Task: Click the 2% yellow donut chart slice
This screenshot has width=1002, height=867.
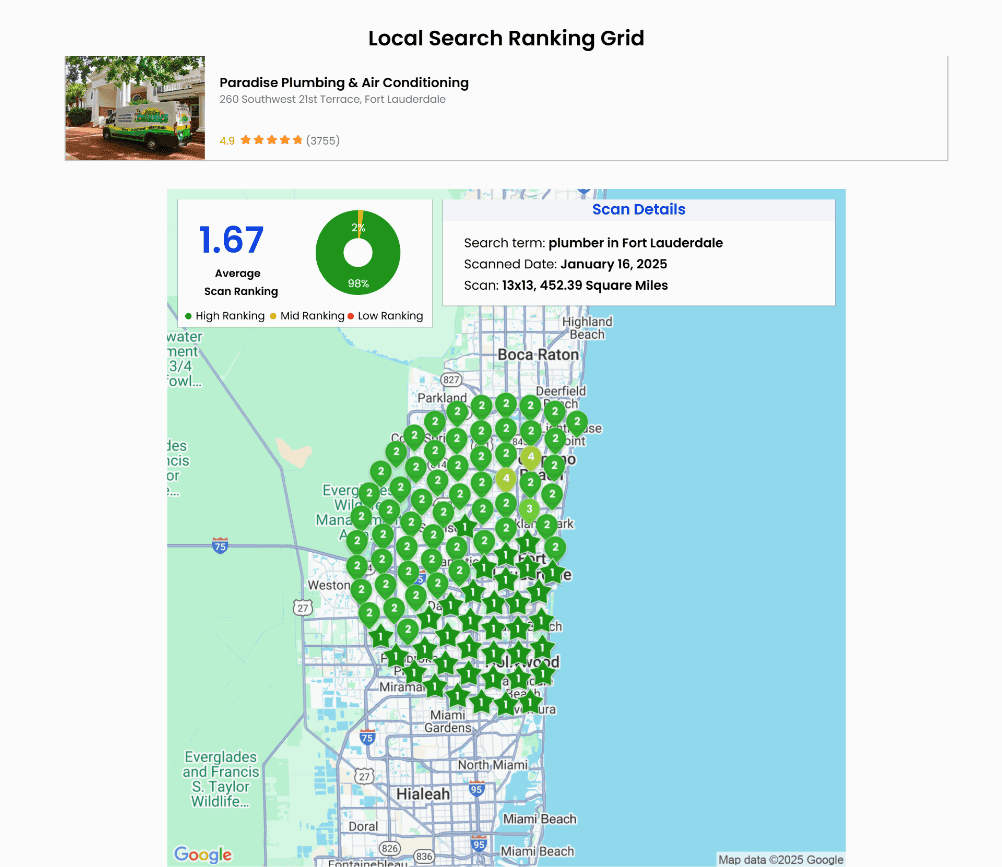Action: point(360,225)
